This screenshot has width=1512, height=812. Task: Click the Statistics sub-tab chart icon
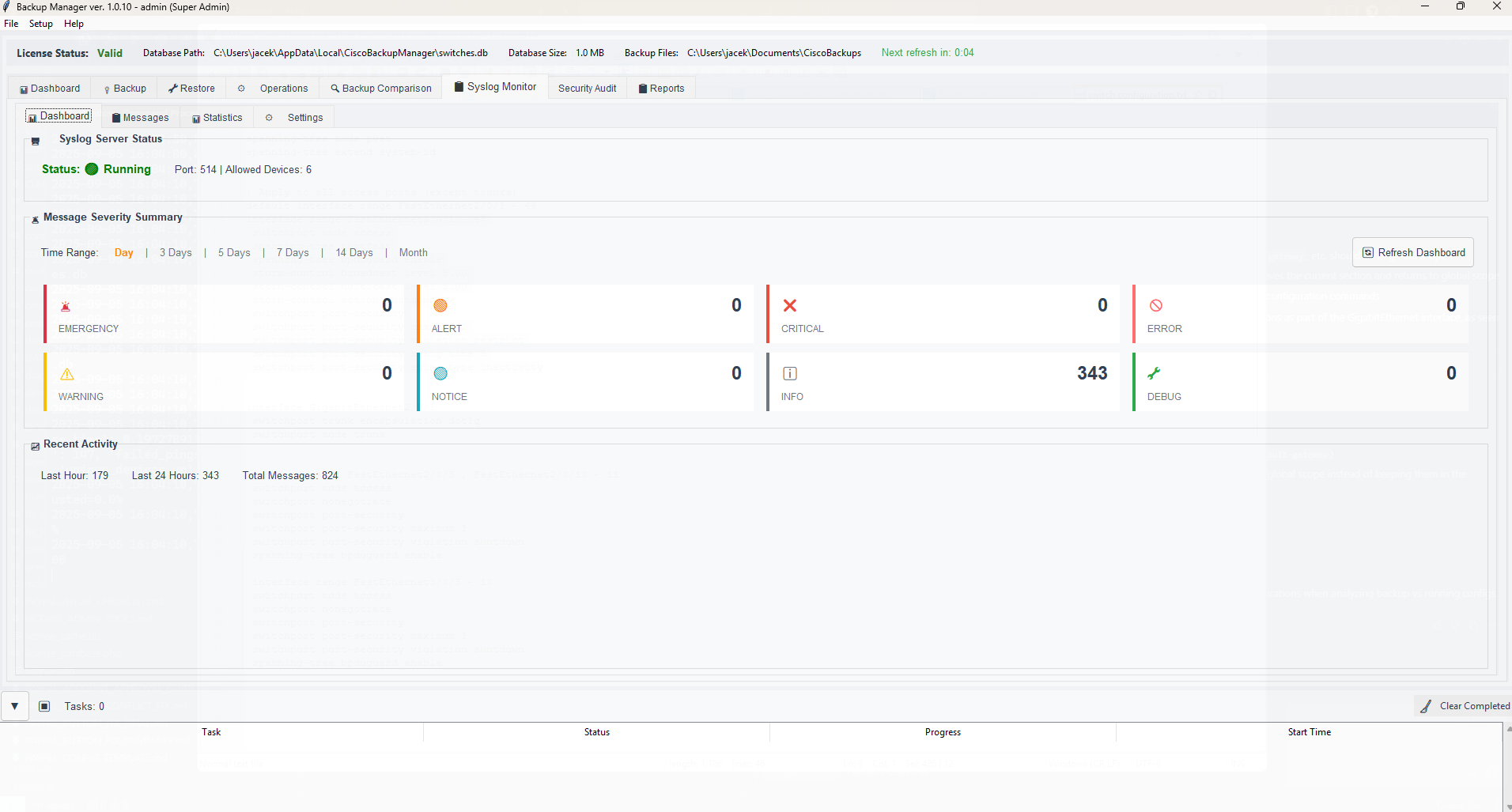196,119
